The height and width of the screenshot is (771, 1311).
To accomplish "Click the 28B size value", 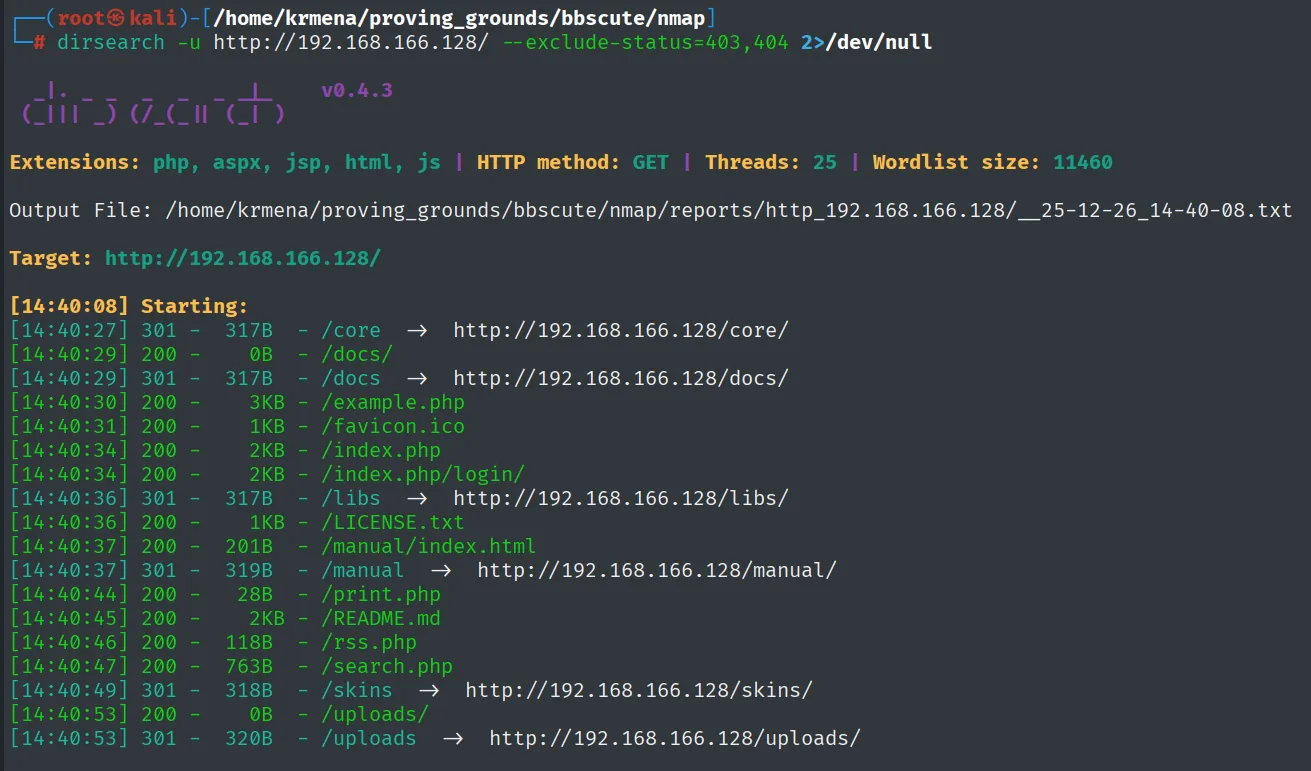I will (255, 594).
